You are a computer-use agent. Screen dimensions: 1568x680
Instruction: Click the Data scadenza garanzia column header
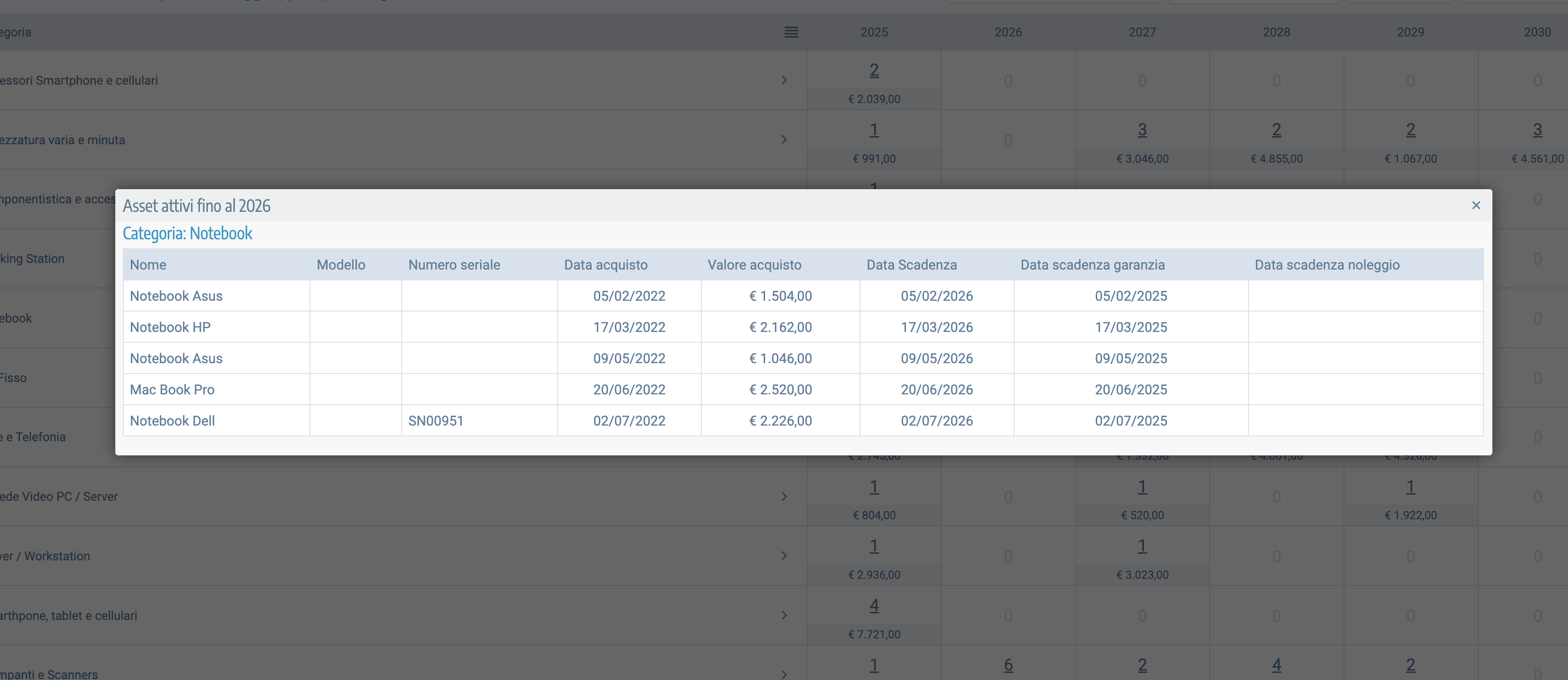pos(1092,265)
